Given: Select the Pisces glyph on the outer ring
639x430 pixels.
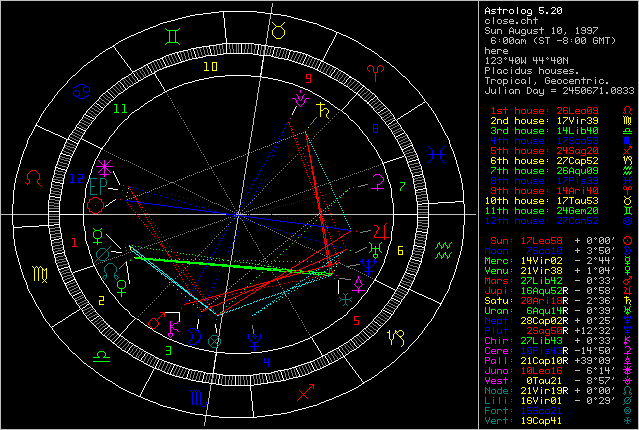Looking at the screenshot, I should [x=436, y=154].
